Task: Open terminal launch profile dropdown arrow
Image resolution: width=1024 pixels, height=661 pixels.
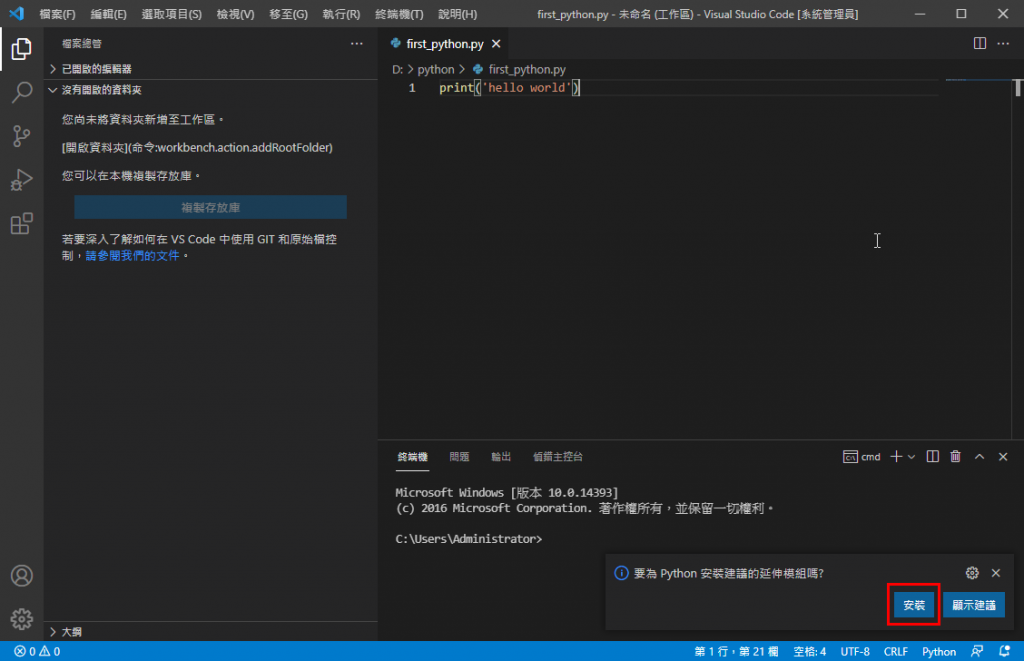Action: 911,457
